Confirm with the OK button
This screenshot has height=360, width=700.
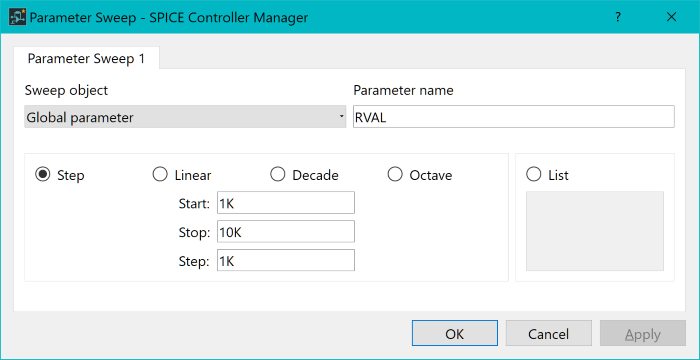point(455,333)
